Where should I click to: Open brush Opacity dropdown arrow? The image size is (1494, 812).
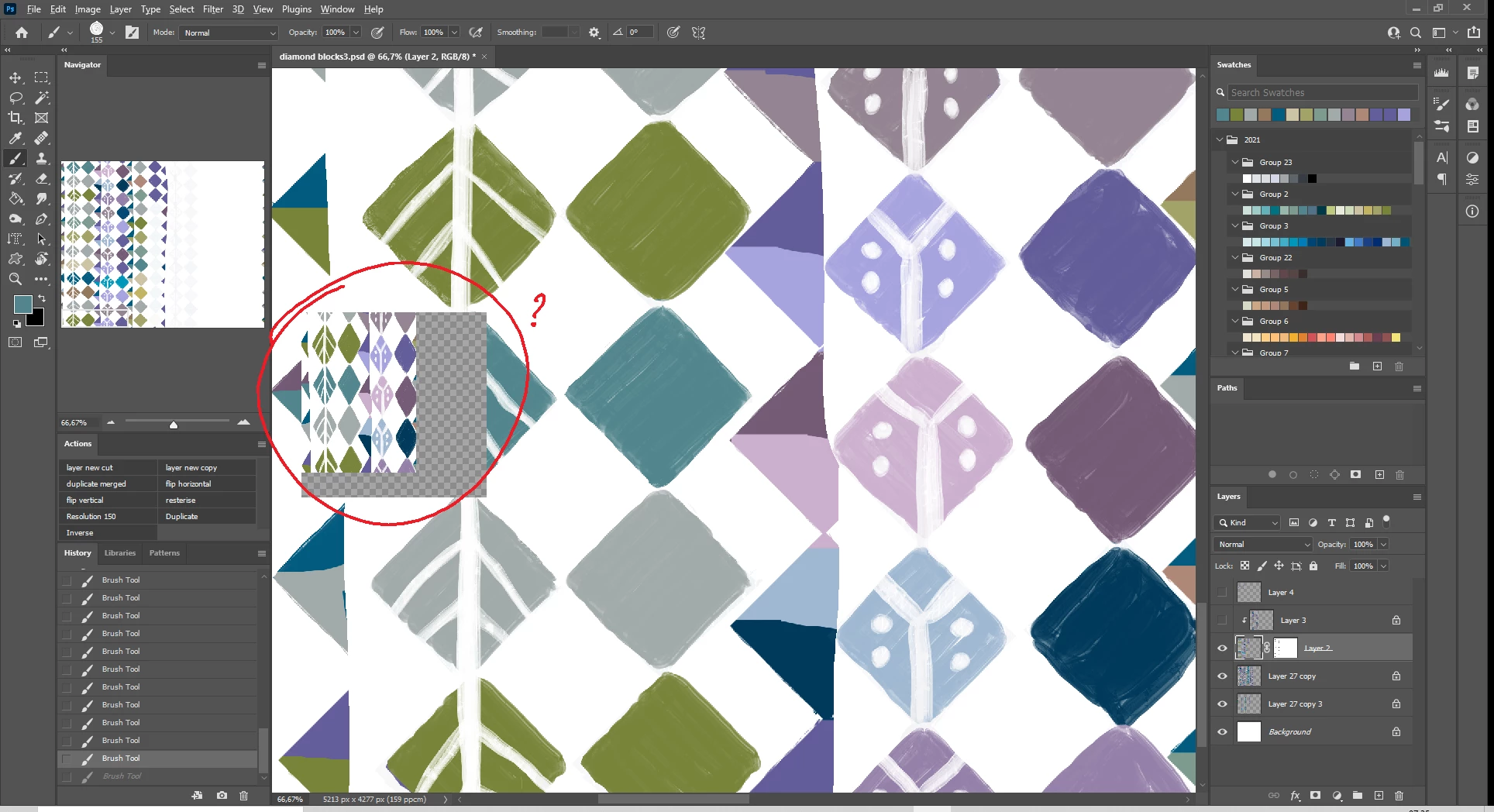356,33
